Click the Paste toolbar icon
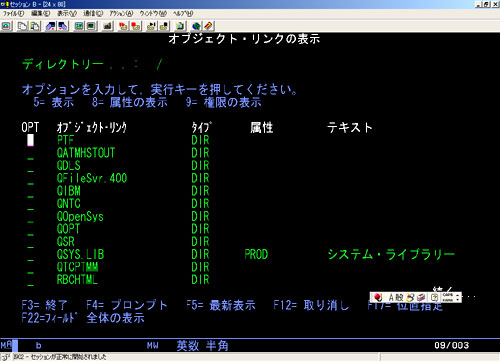Image resolution: width=500 pixels, height=363 pixels. tap(35, 26)
